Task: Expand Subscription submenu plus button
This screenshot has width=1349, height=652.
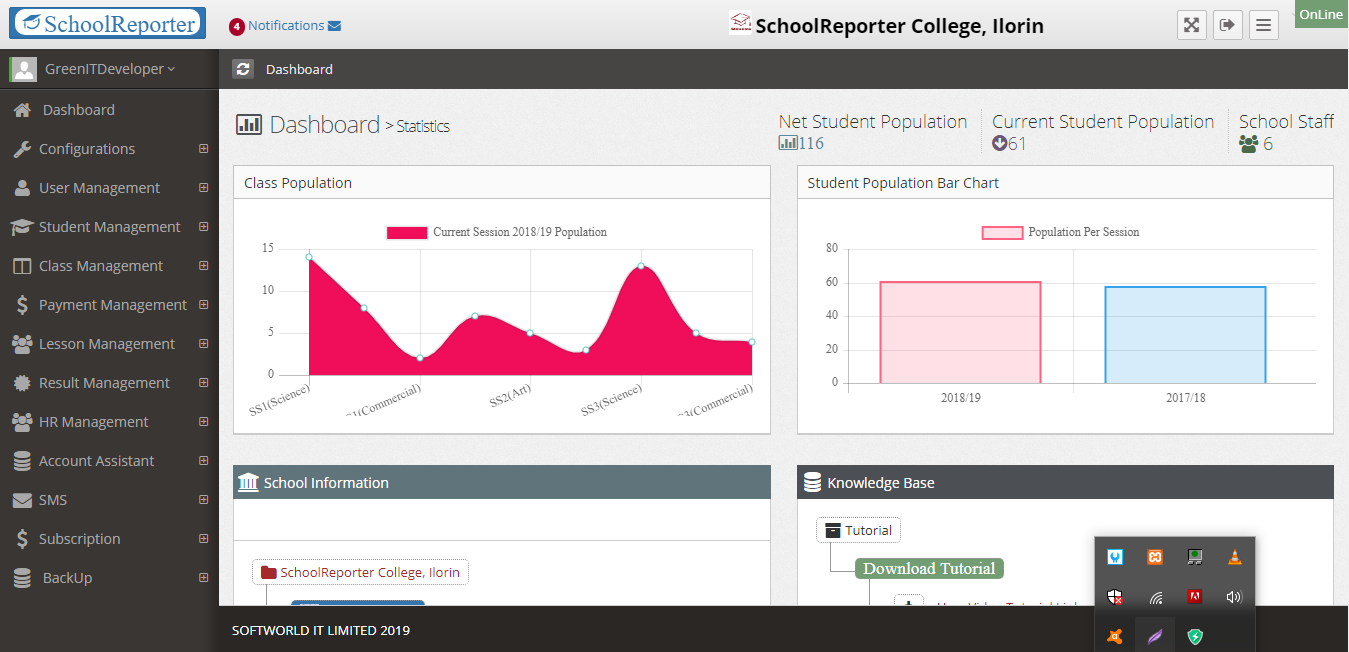Action: 204,539
